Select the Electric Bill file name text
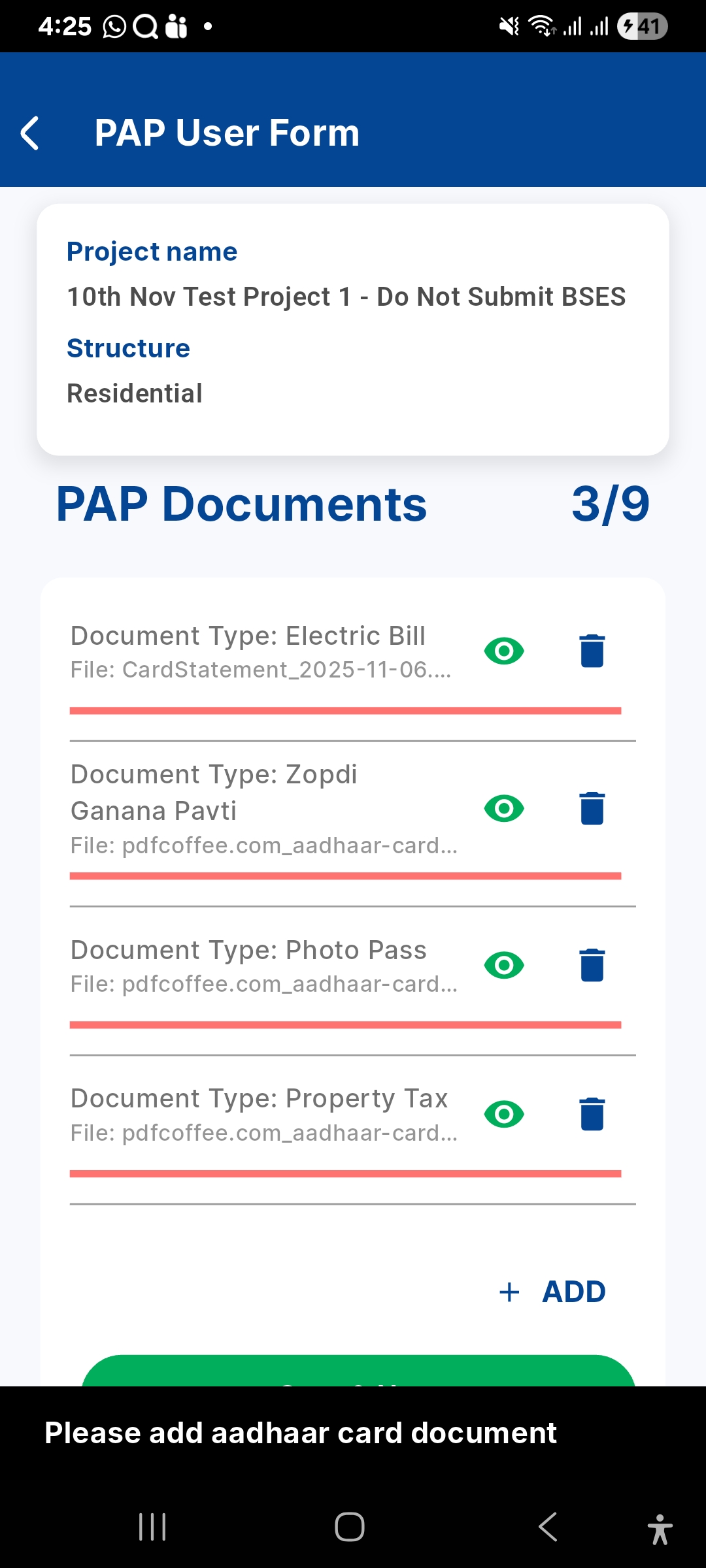The height and width of the screenshot is (1568, 706). click(260, 670)
